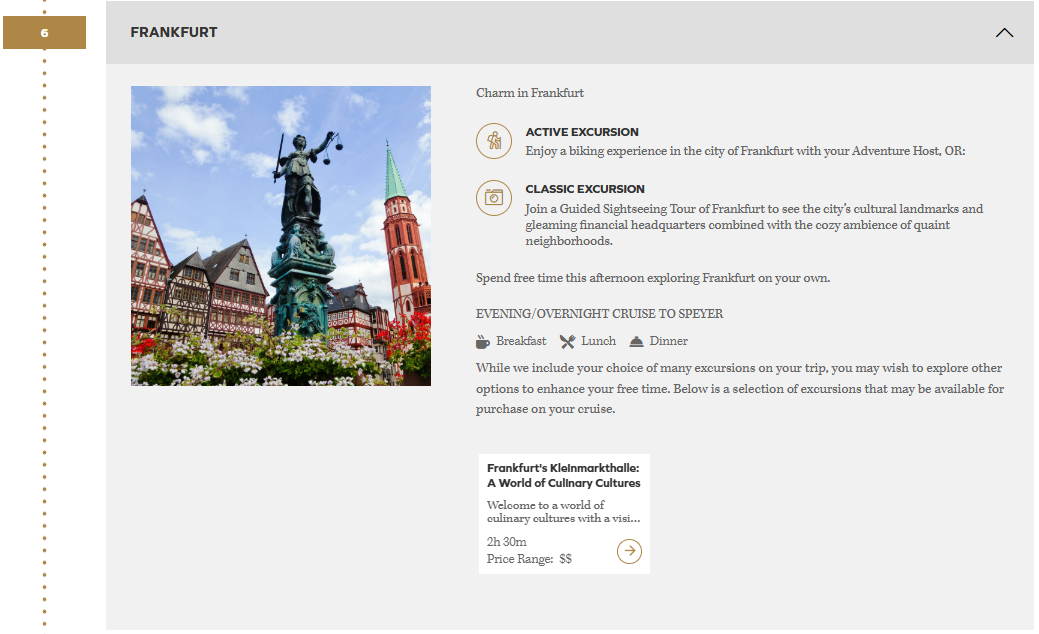The height and width of the screenshot is (634, 1039).
Task: Click the Classic Excursion camera icon
Action: 493,198
